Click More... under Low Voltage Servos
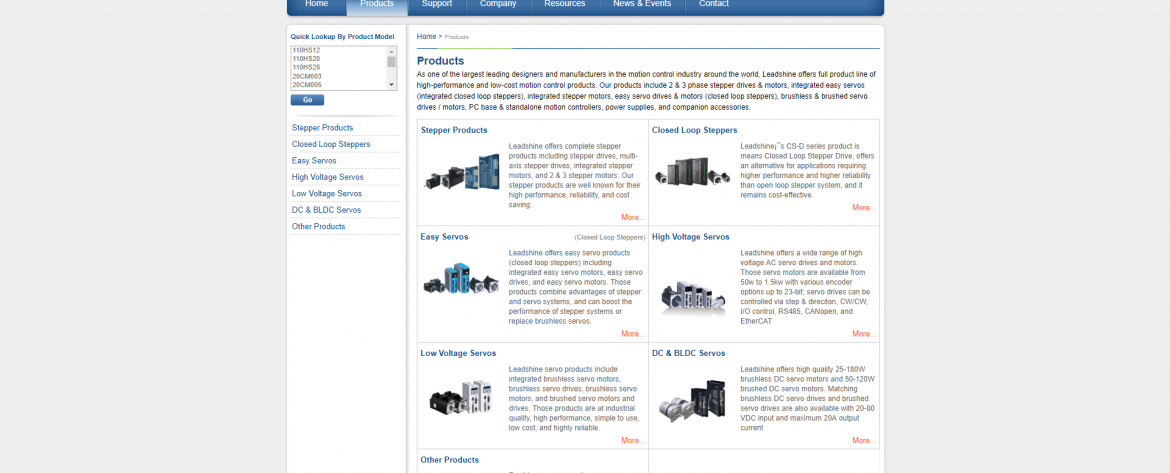This screenshot has height=473, width=1170. [634, 440]
